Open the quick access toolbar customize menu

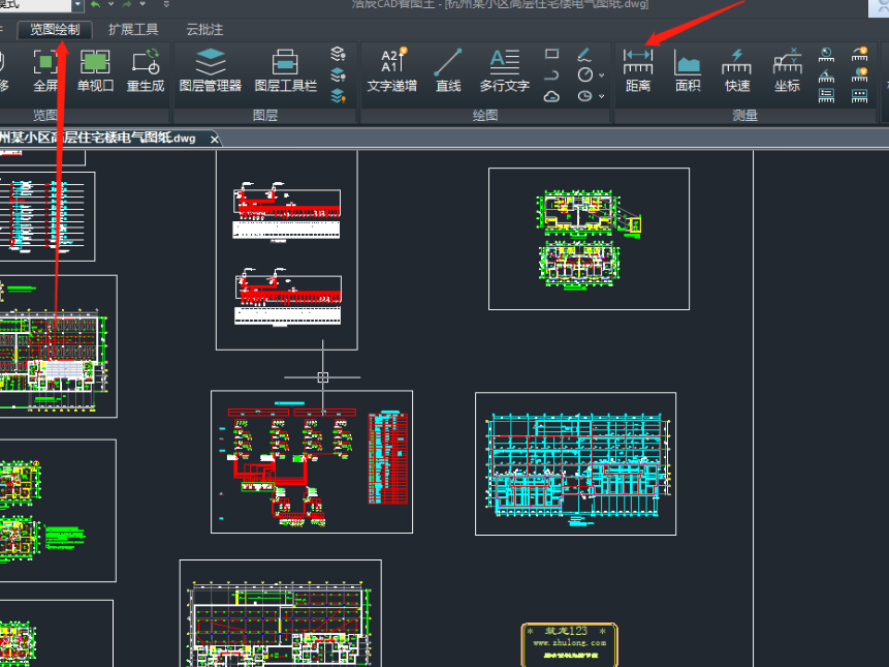click(x=166, y=5)
